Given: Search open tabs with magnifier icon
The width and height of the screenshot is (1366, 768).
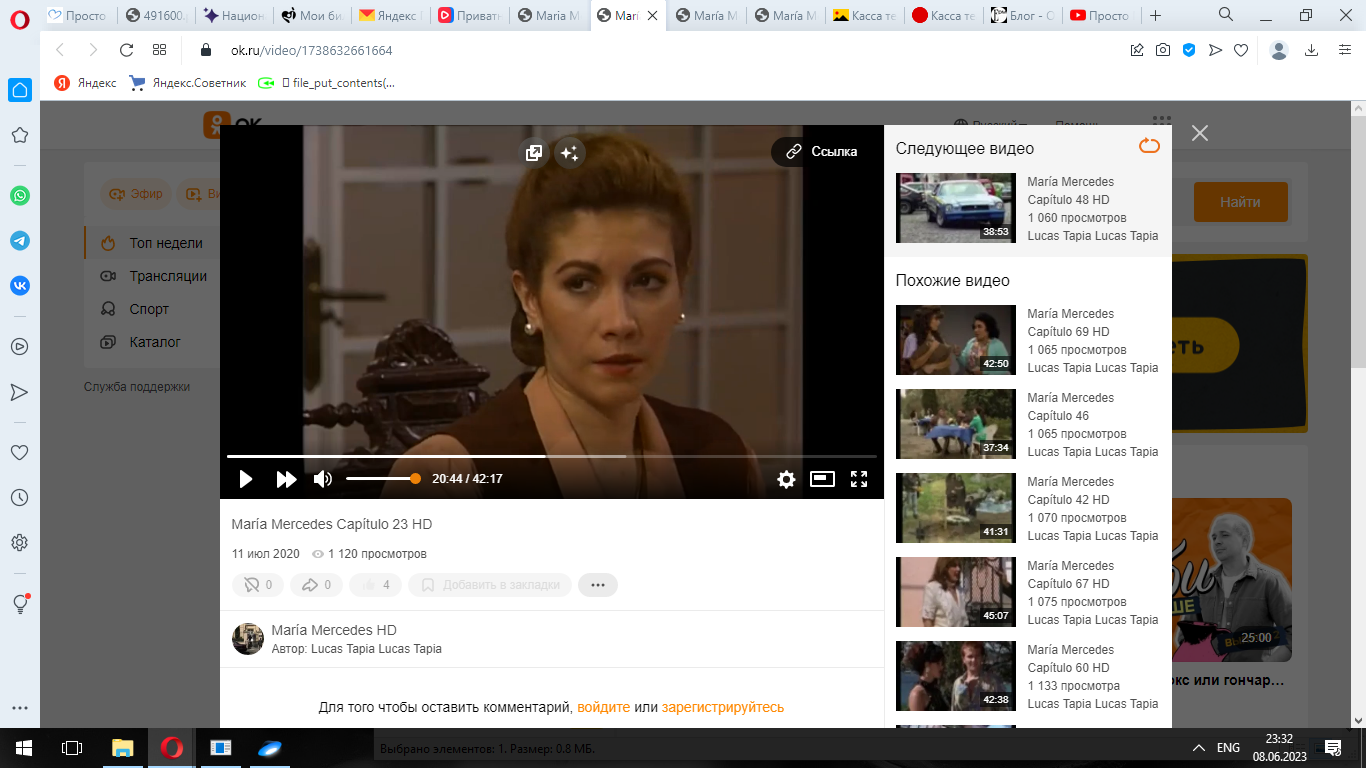Looking at the screenshot, I should (1226, 15).
